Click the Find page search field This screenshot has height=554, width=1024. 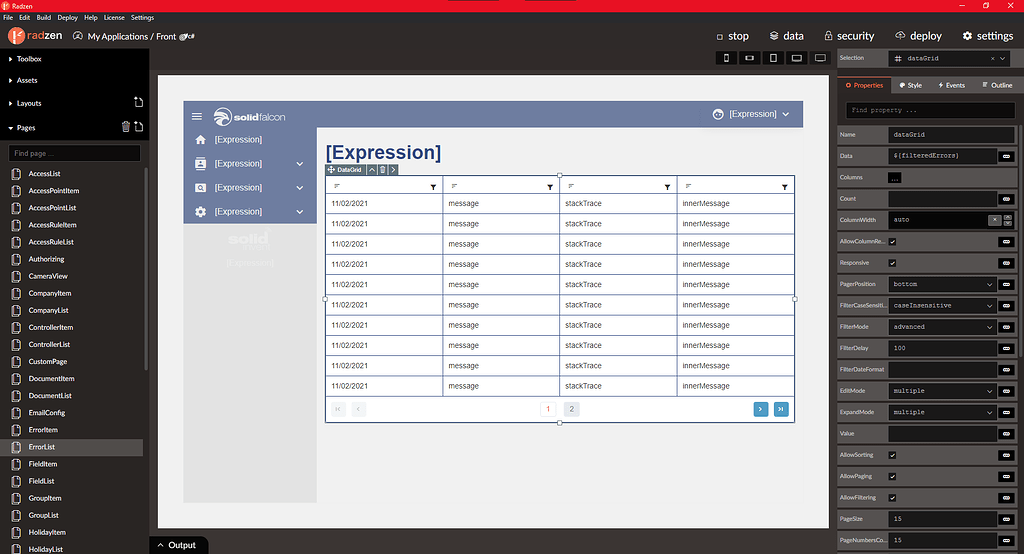74,154
